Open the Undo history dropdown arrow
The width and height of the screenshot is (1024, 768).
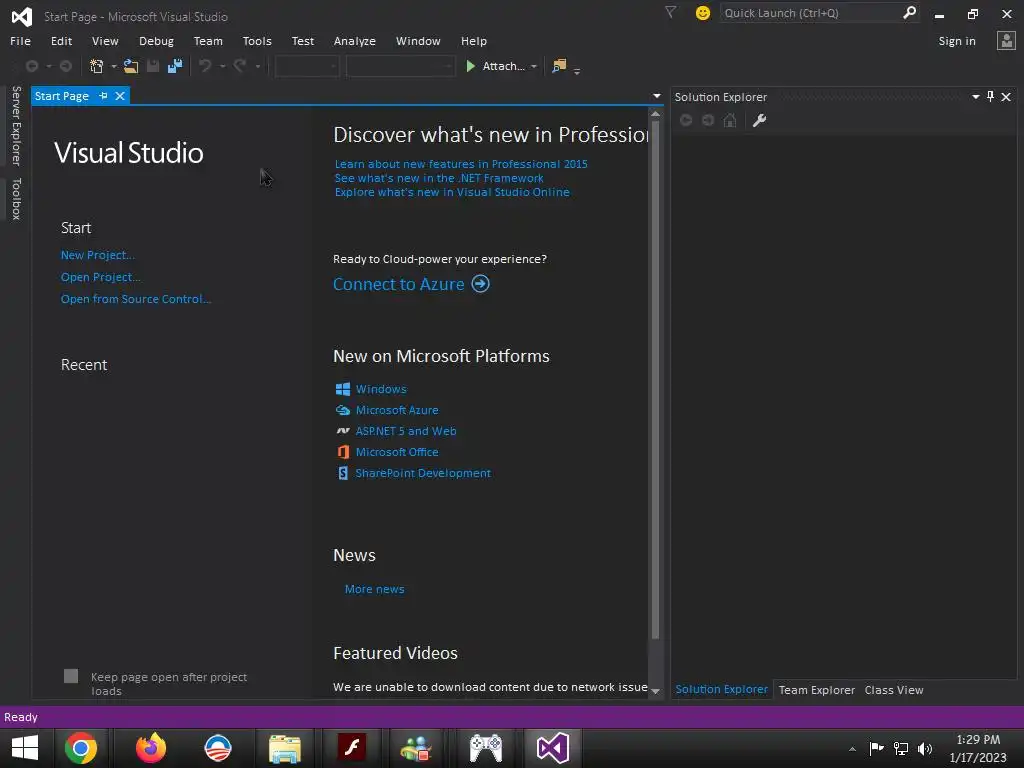pos(222,67)
